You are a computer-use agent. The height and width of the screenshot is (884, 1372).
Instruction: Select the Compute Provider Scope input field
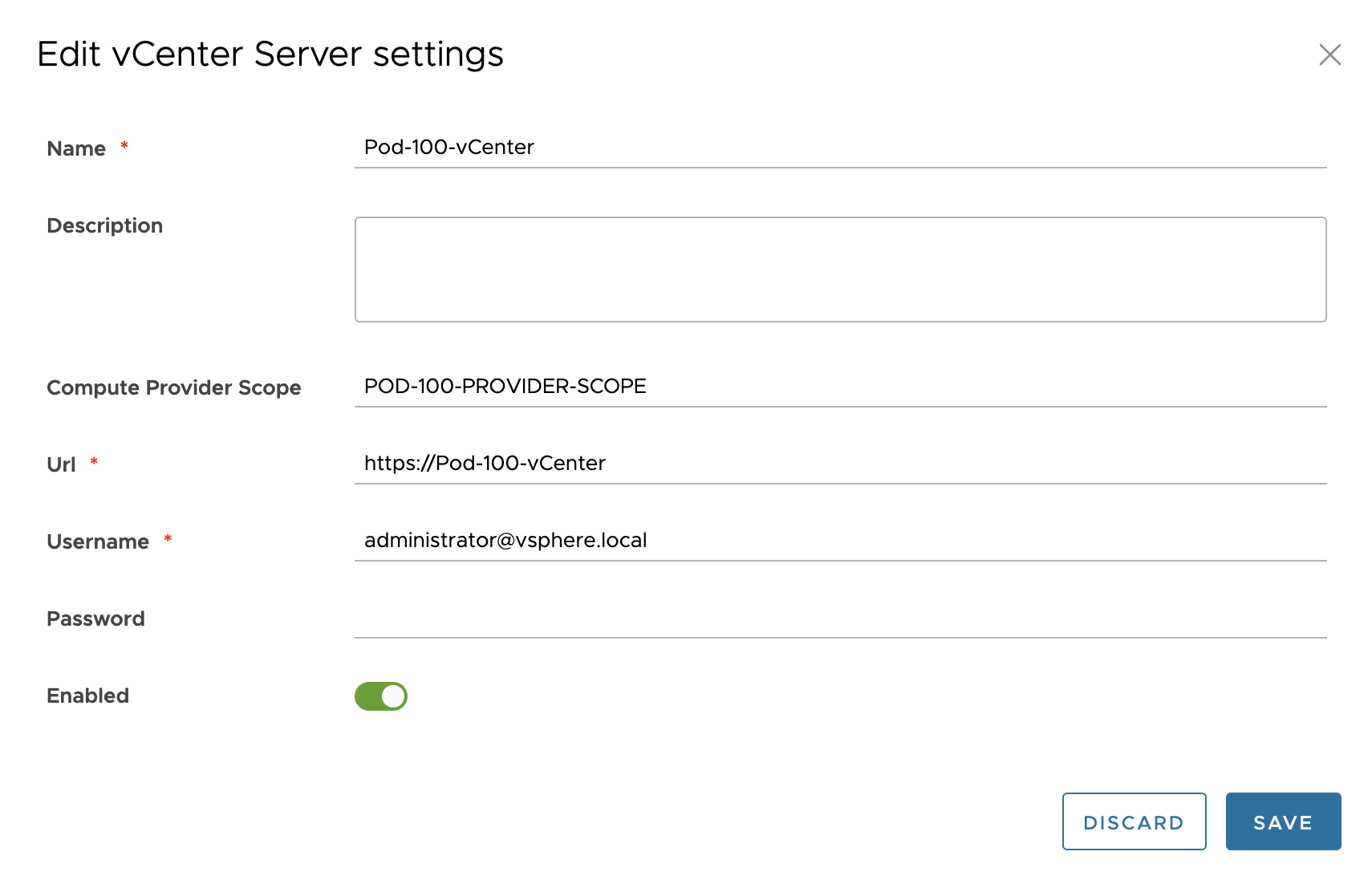click(839, 387)
